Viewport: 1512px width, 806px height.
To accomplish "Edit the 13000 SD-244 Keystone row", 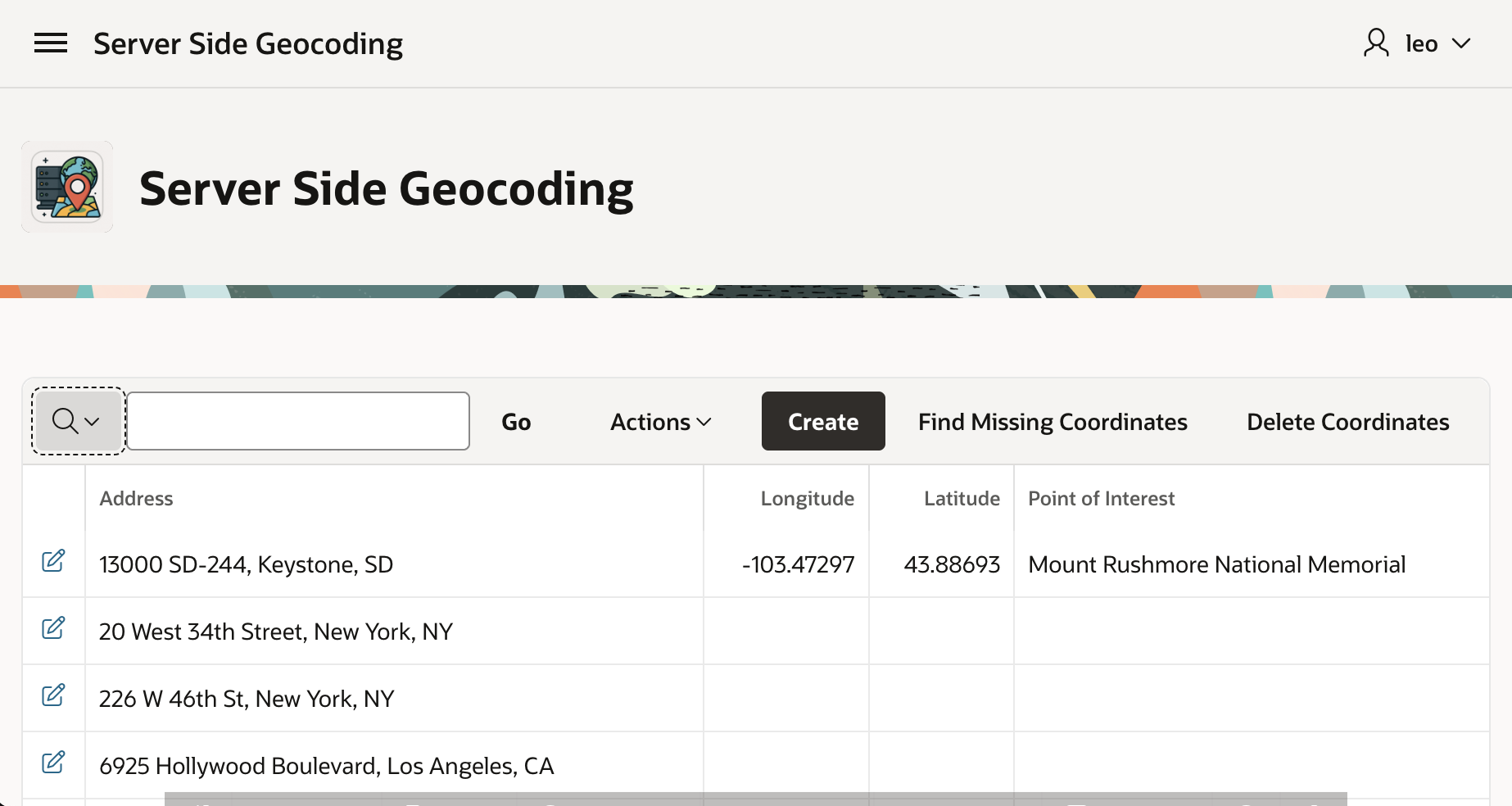I will coord(53,561).
